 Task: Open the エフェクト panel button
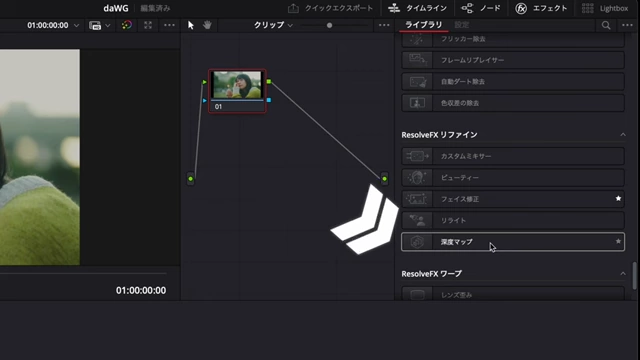[x=541, y=8]
